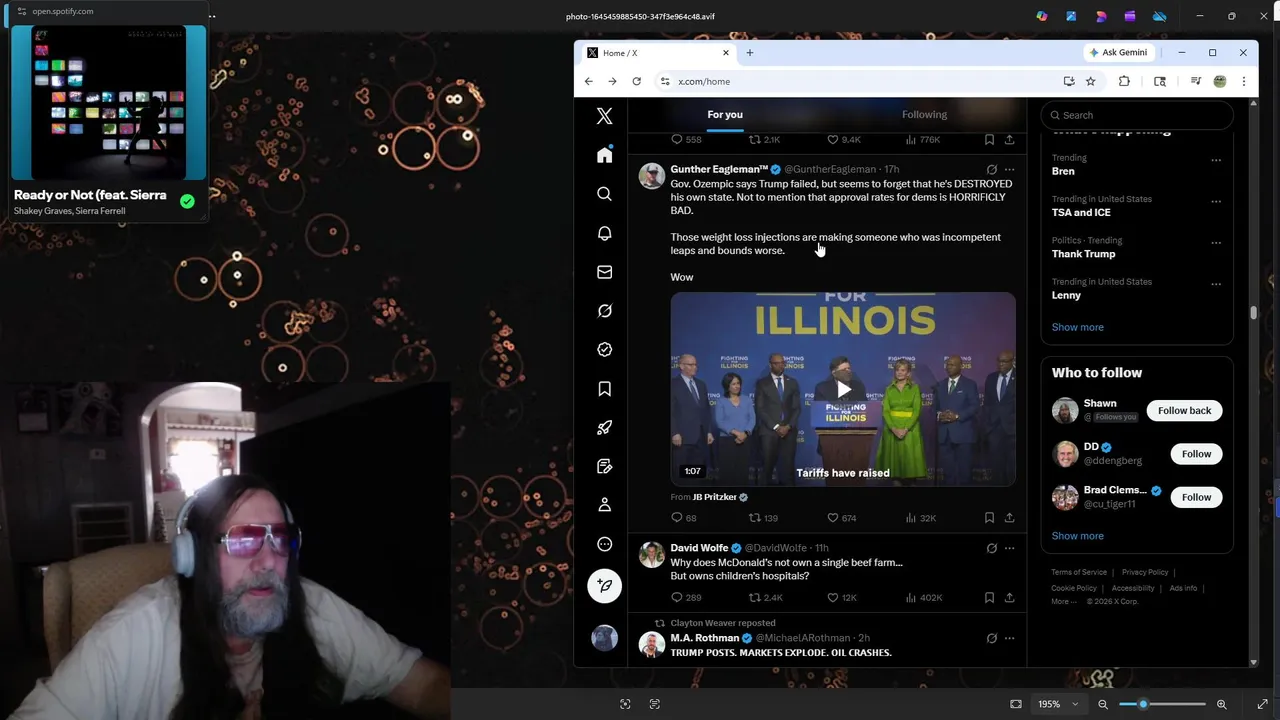This screenshot has height=720, width=1280.
Task: Click the Post feather compose button
Action: tap(604, 586)
